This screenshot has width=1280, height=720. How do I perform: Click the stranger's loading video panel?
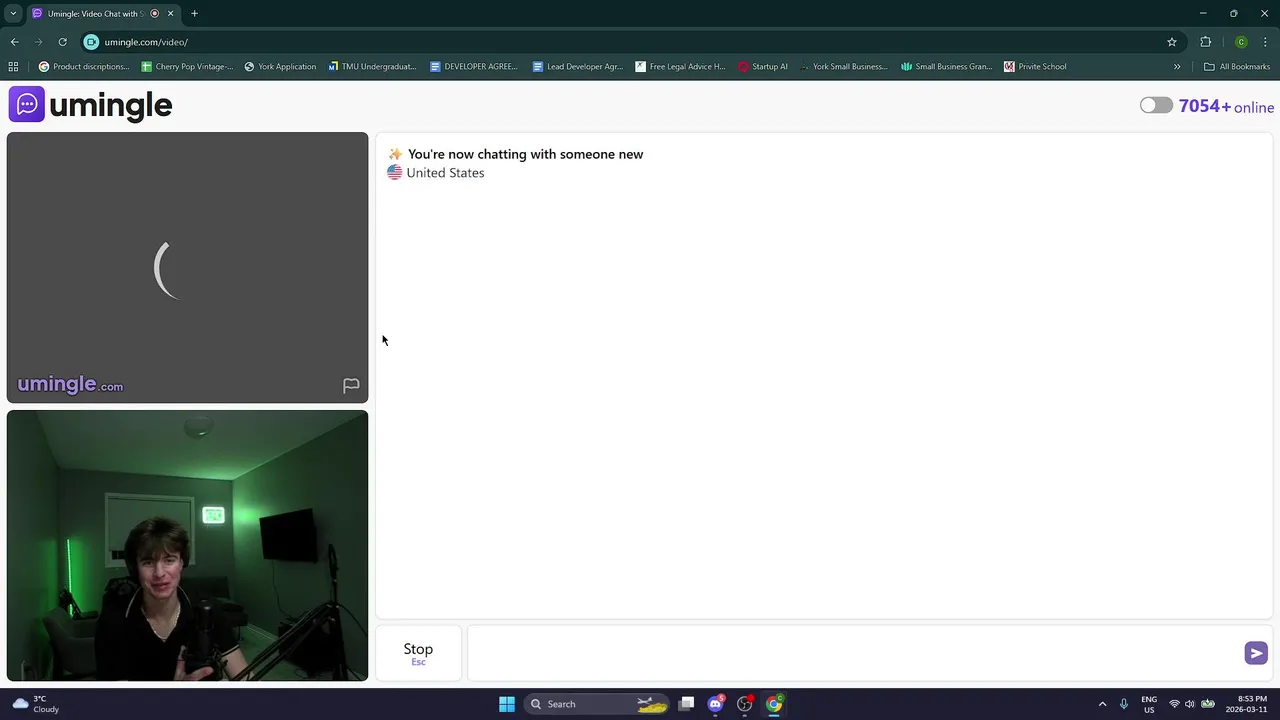(x=187, y=267)
